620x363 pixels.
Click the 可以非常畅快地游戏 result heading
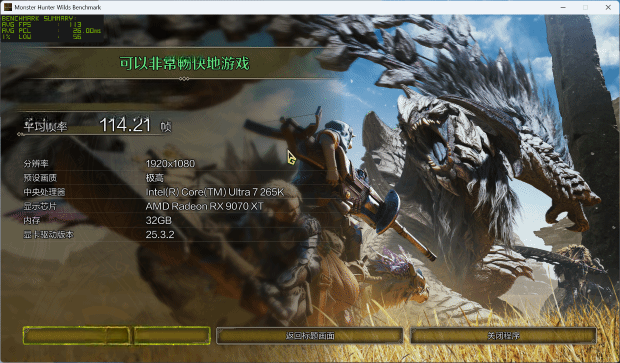tap(184, 63)
